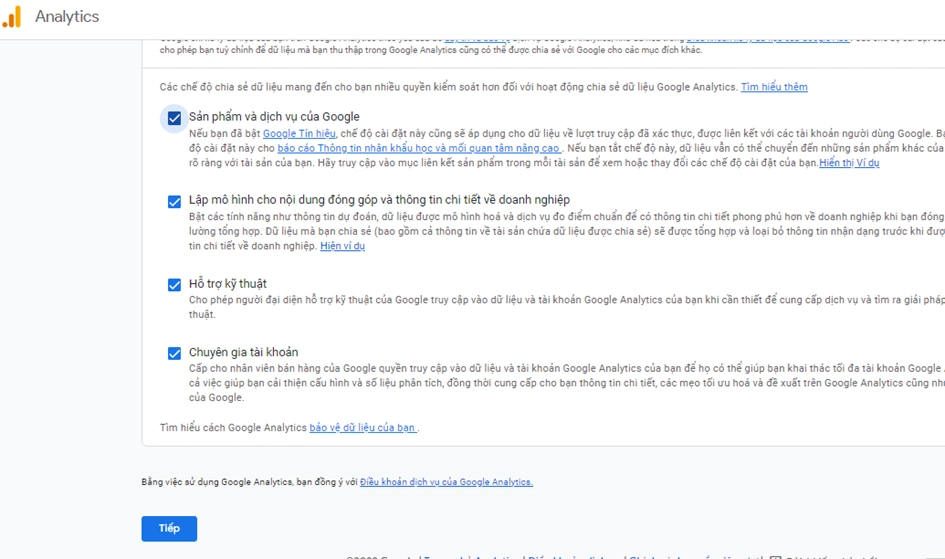This screenshot has width=945, height=559.
Task: Click "Các chế độ chia sẻ dữ liệu" sentence
Action: click(x=448, y=87)
